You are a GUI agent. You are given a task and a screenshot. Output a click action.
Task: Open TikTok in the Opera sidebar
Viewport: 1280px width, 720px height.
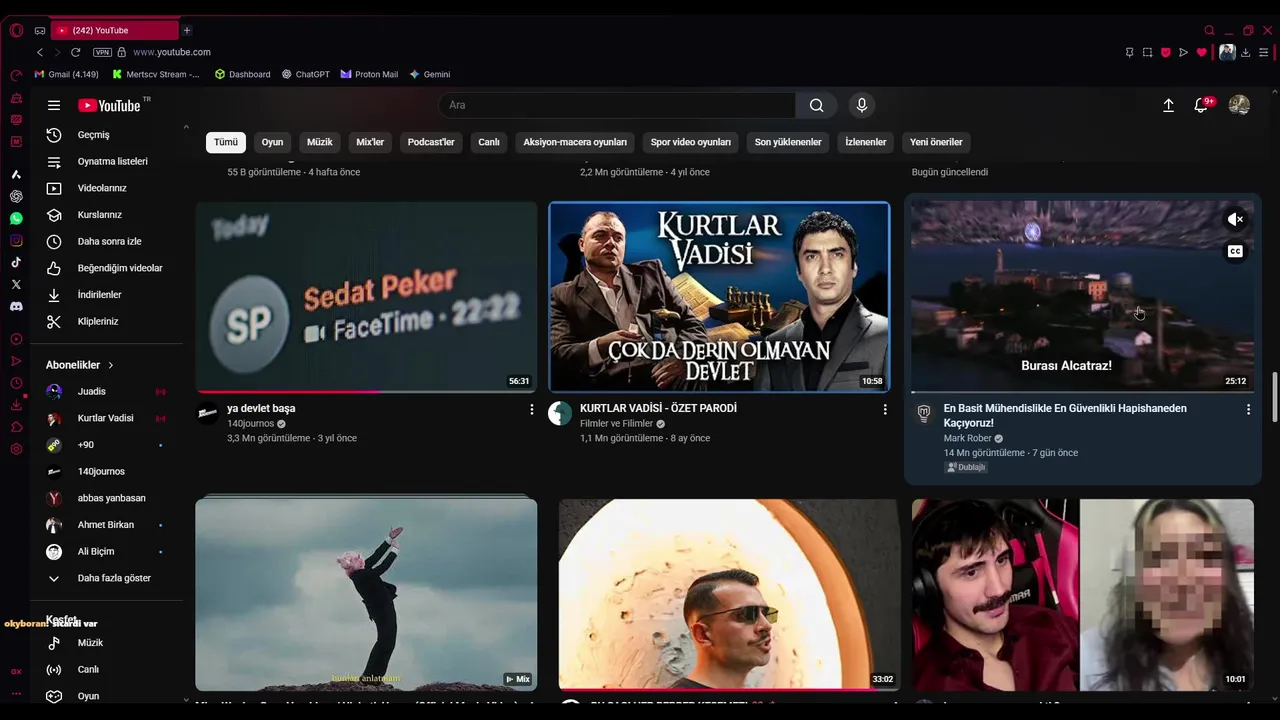pyautogui.click(x=16, y=262)
